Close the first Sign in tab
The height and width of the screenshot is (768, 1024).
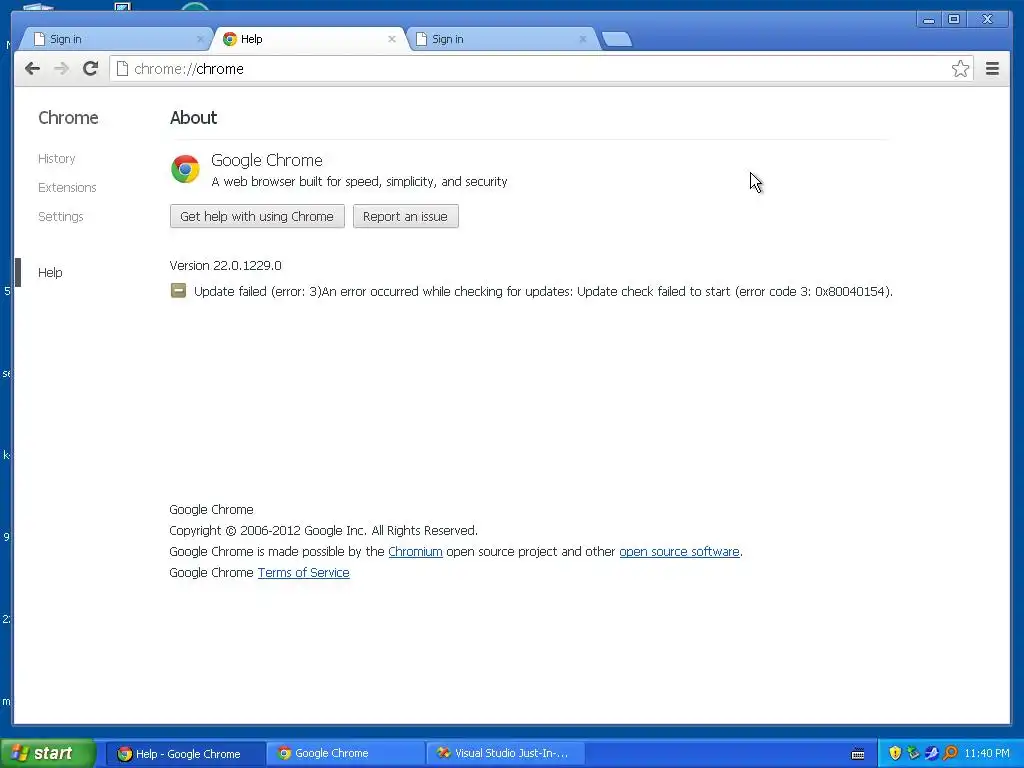pos(200,39)
